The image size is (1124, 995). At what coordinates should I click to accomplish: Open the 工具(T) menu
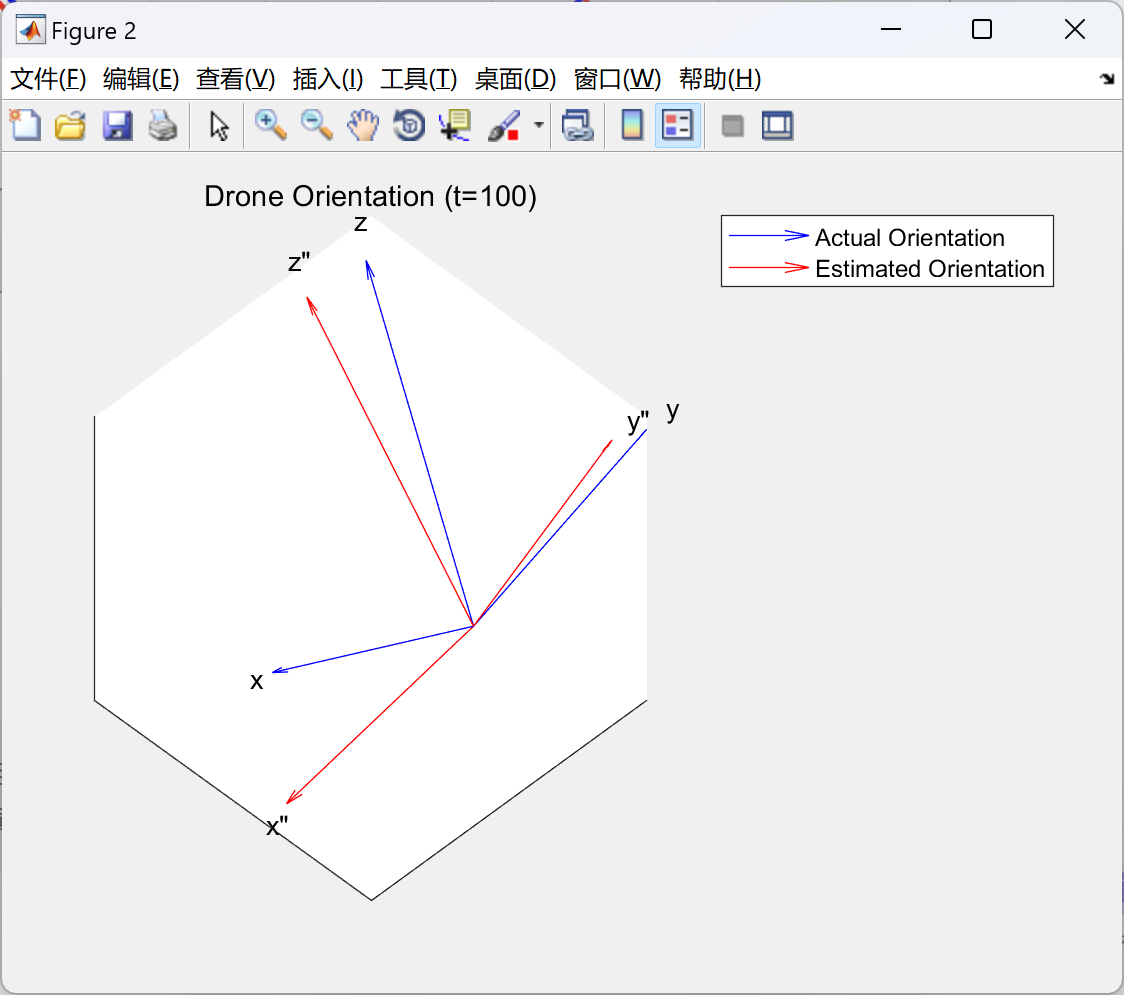coord(419,79)
